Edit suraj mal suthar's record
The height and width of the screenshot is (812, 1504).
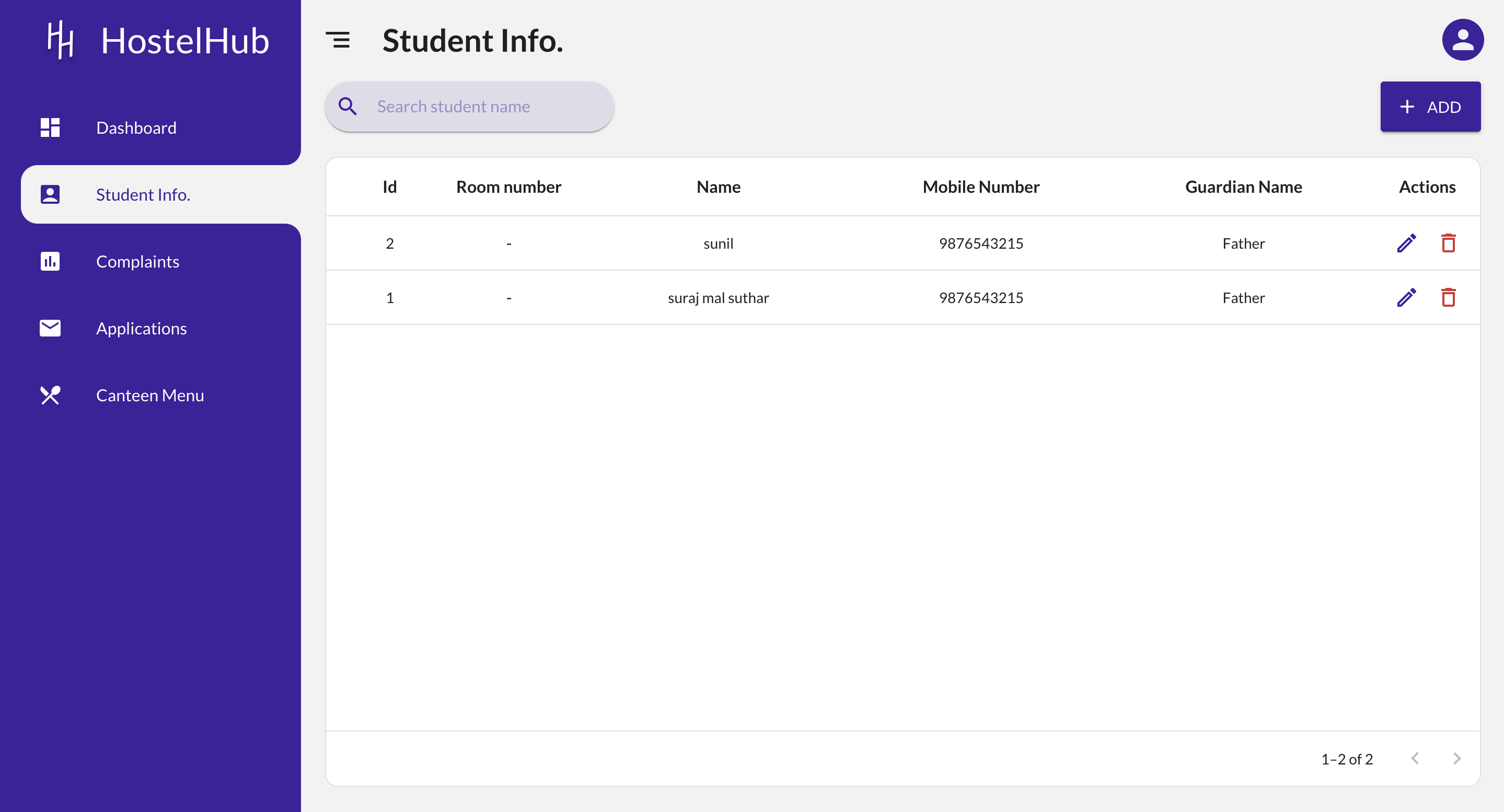tap(1406, 297)
